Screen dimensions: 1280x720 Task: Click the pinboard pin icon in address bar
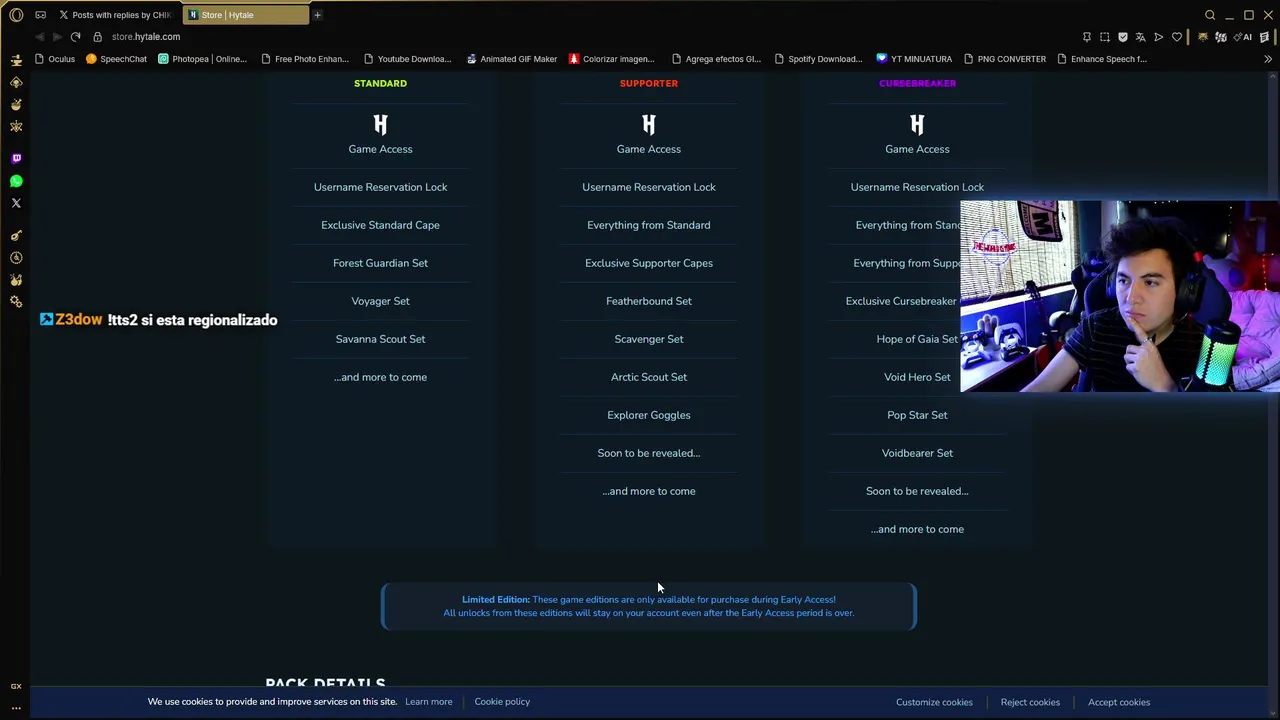[1087, 37]
